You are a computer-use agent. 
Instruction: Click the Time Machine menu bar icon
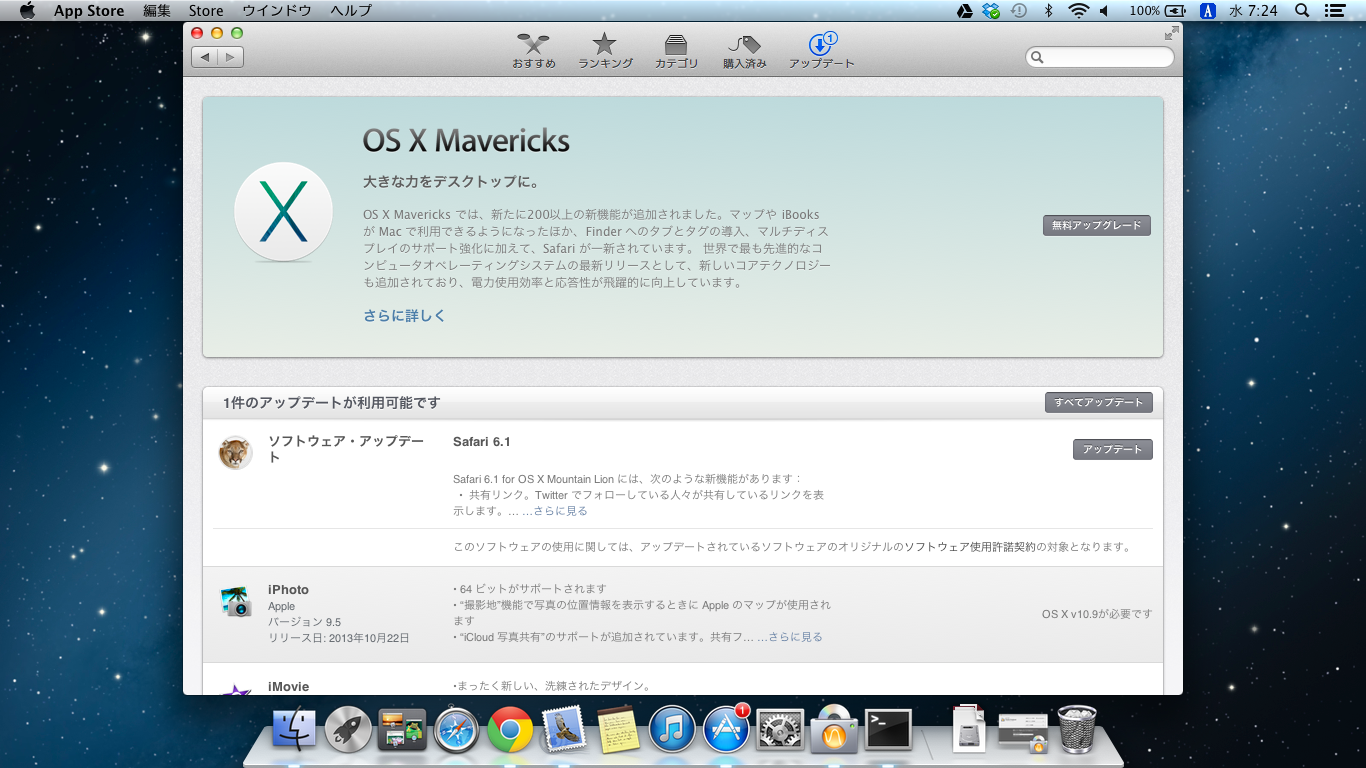tap(1019, 11)
